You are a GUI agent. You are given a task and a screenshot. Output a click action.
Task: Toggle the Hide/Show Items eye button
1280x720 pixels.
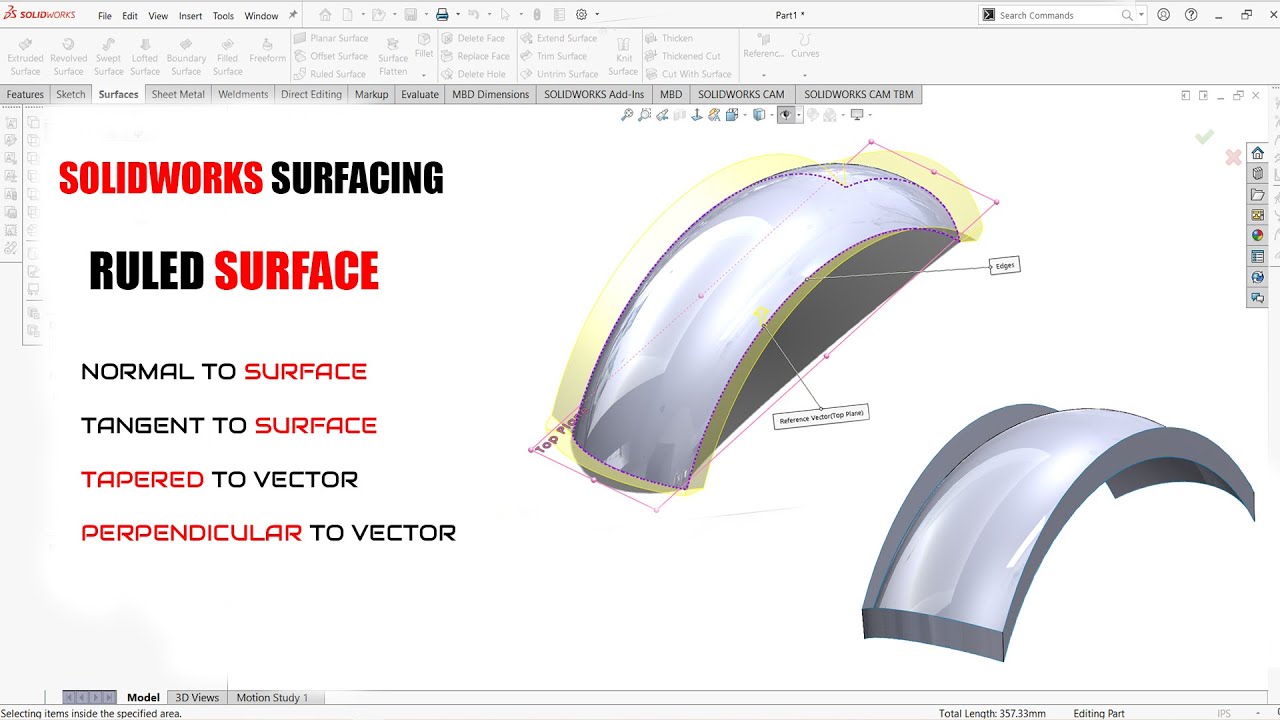coord(785,115)
